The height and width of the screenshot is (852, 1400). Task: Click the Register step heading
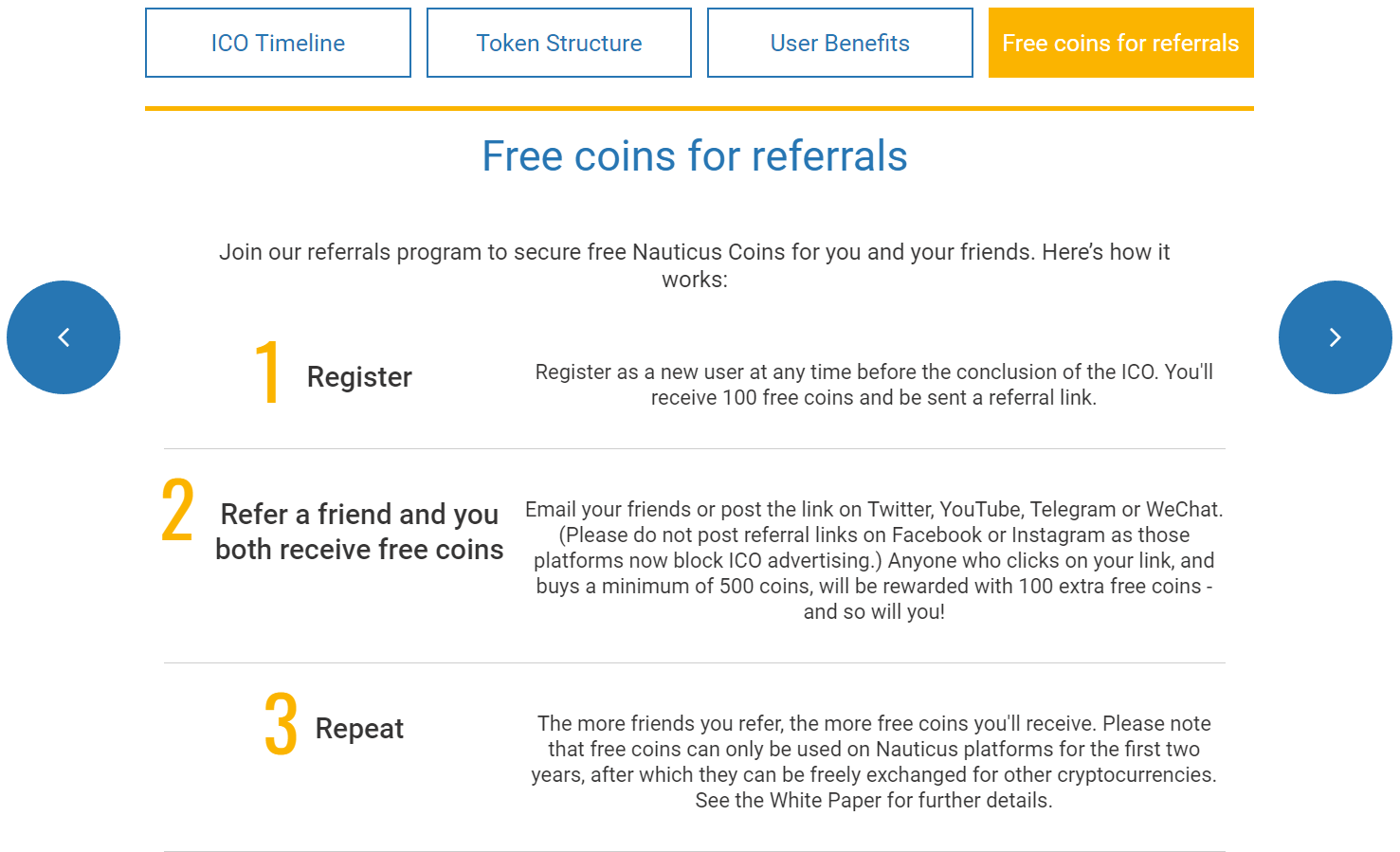[x=359, y=377]
